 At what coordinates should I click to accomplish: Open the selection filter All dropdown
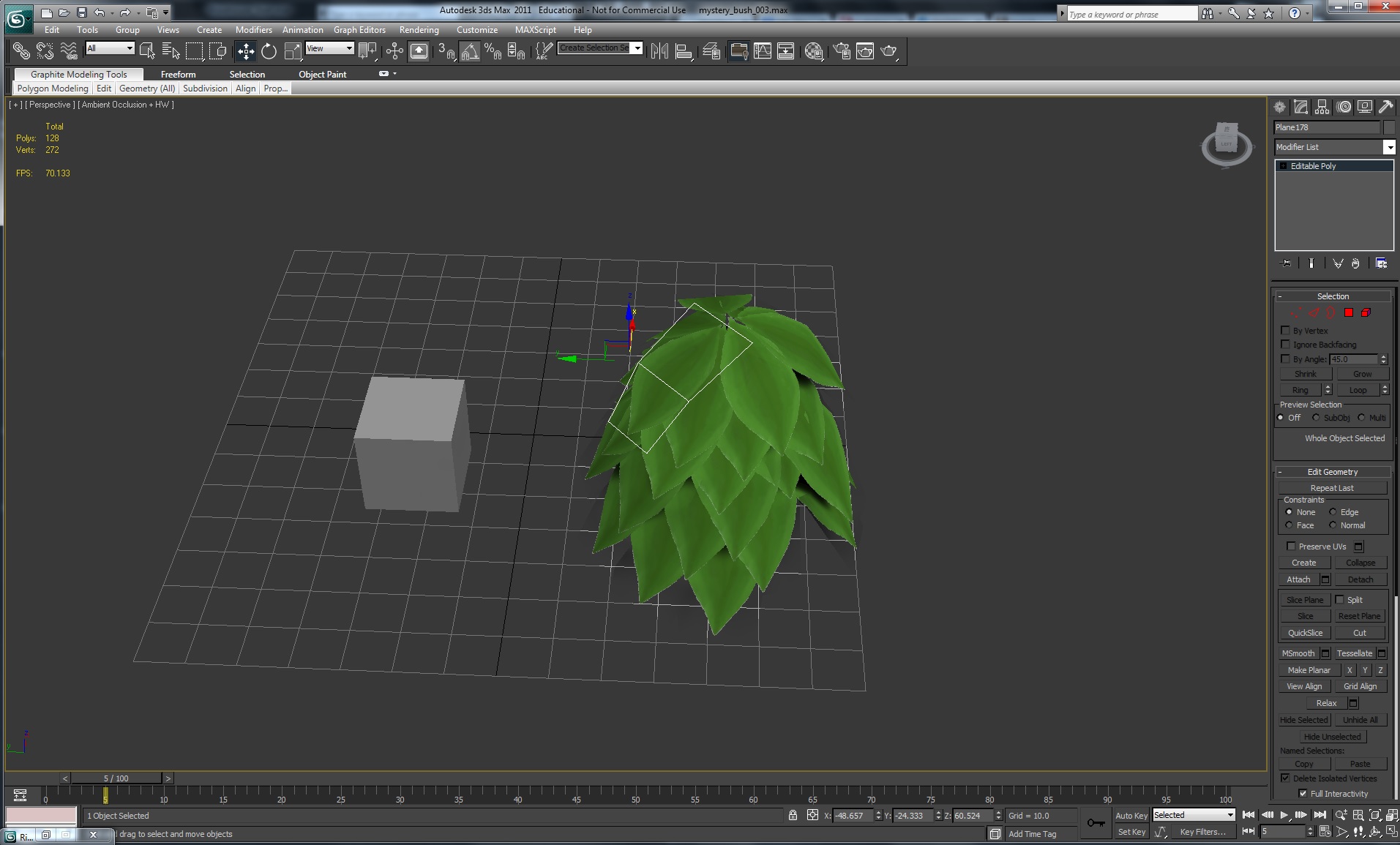click(130, 48)
